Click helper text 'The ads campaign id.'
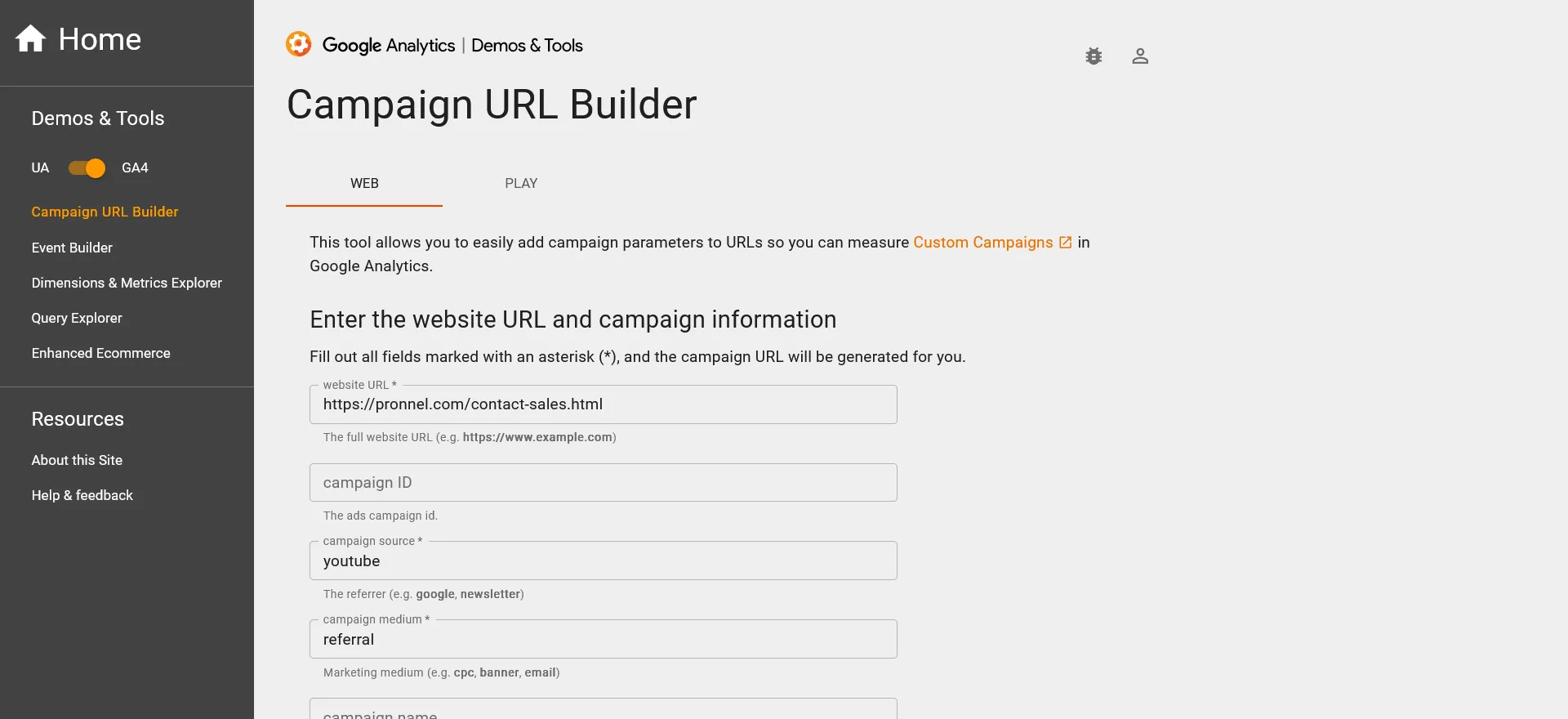Viewport: 1568px width, 719px height. (381, 516)
